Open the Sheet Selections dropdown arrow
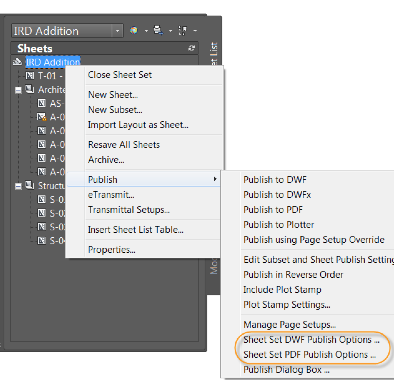394x384 pixels. pyautogui.click(x=195, y=31)
